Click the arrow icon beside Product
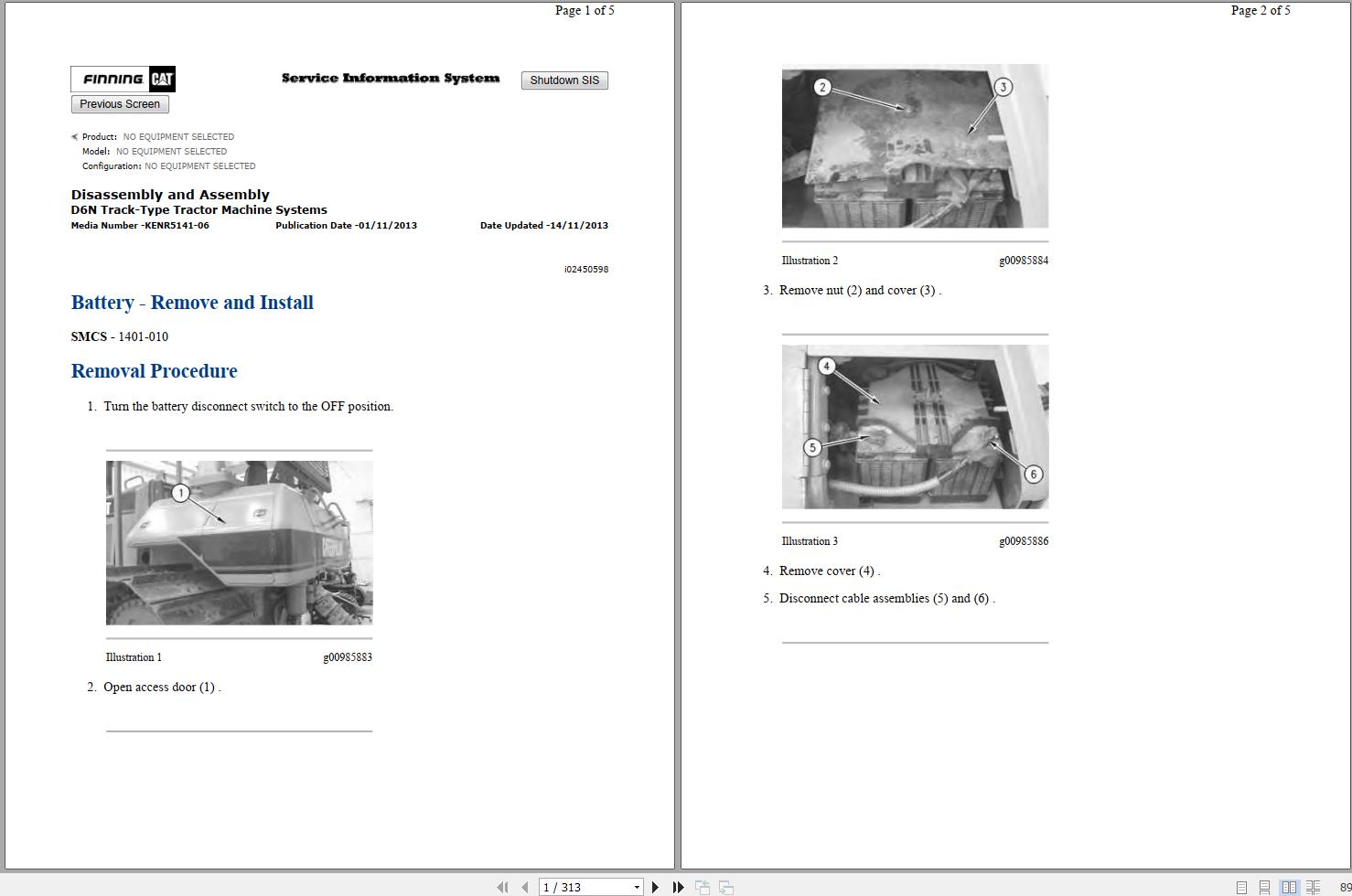 75,137
